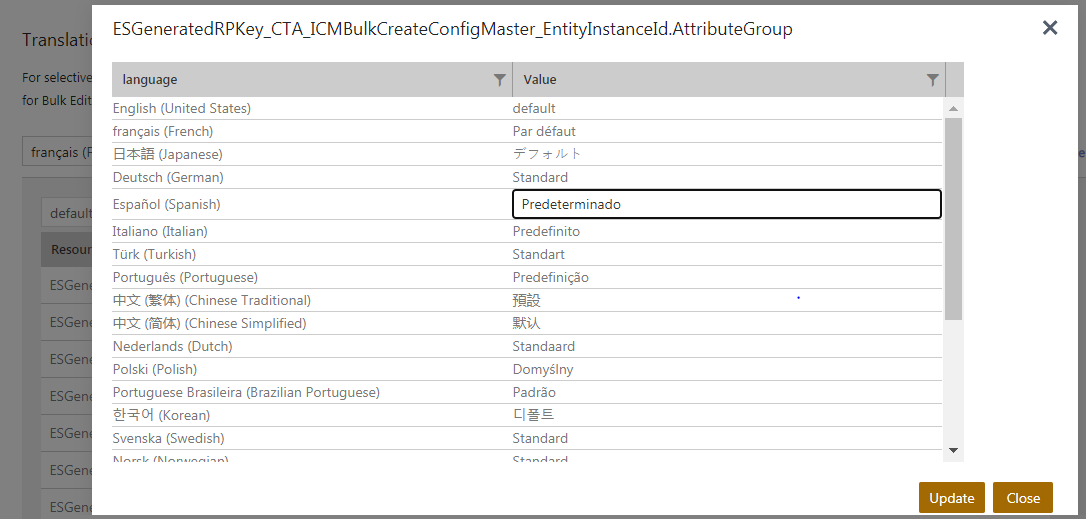Click the scrollbar down arrow in grid

953,450
